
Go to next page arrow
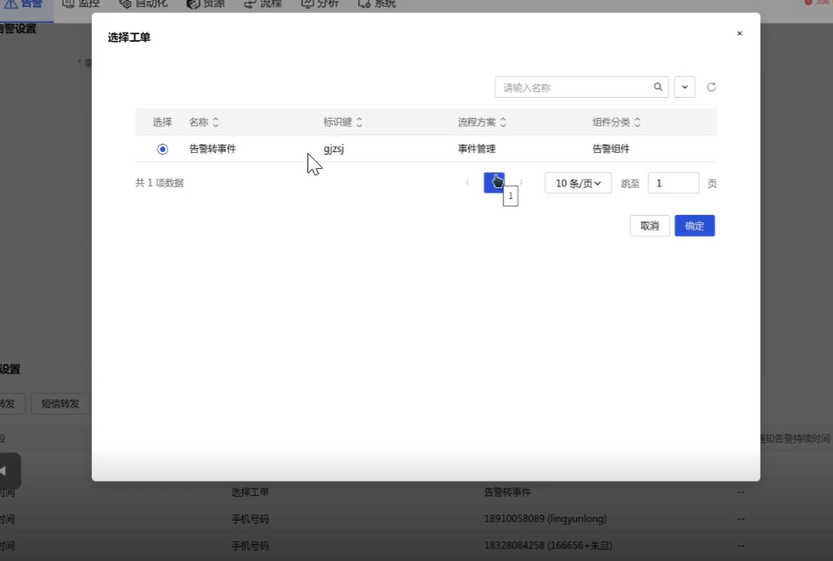[521, 183]
